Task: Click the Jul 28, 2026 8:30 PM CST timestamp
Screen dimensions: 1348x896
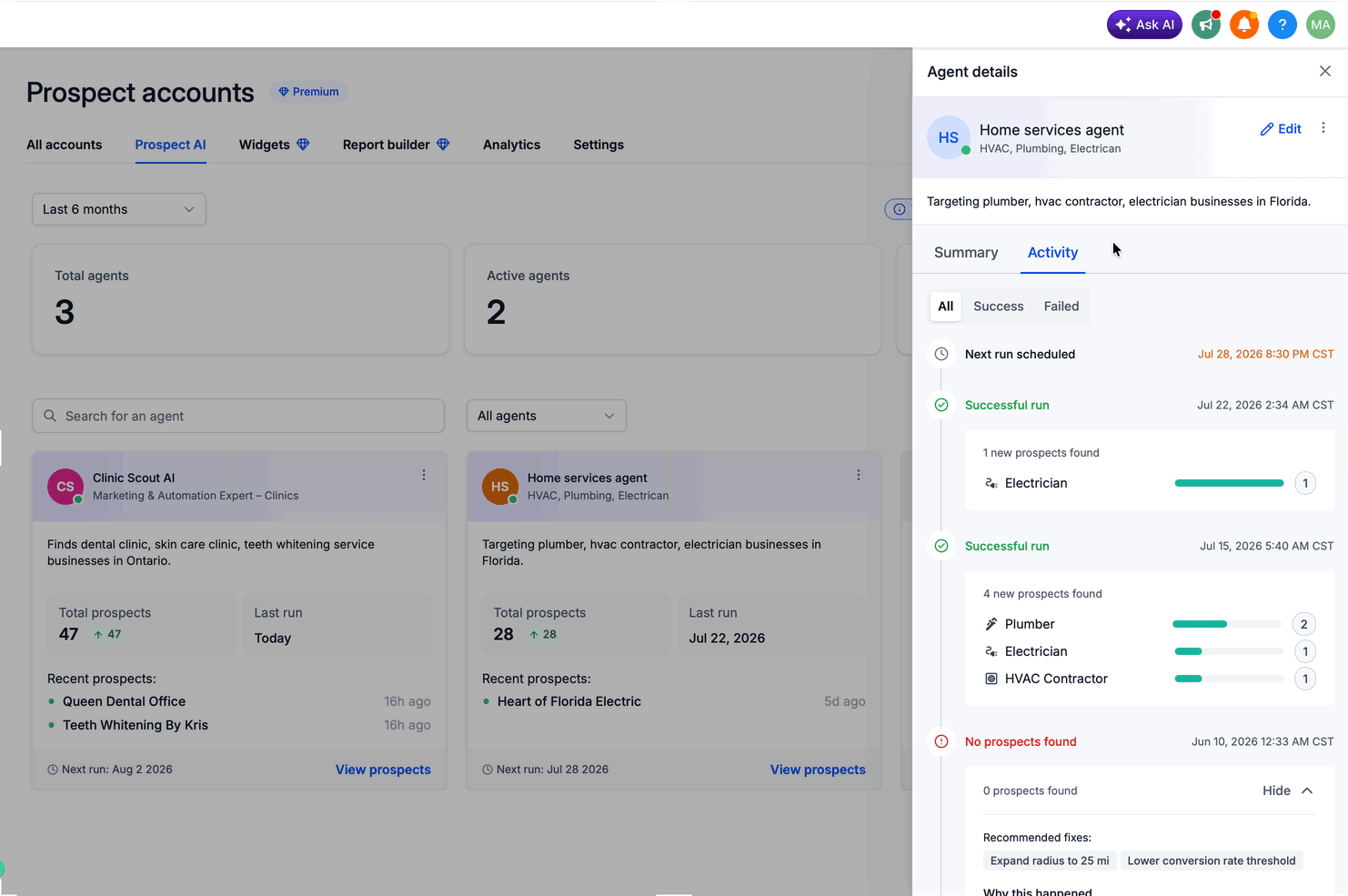Action: tap(1265, 354)
